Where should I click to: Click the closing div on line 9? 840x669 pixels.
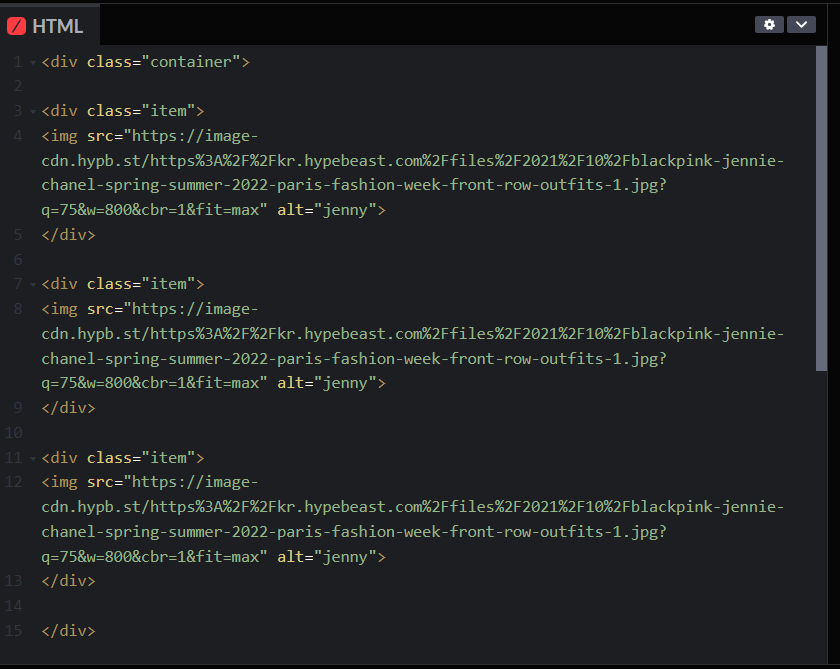click(69, 408)
